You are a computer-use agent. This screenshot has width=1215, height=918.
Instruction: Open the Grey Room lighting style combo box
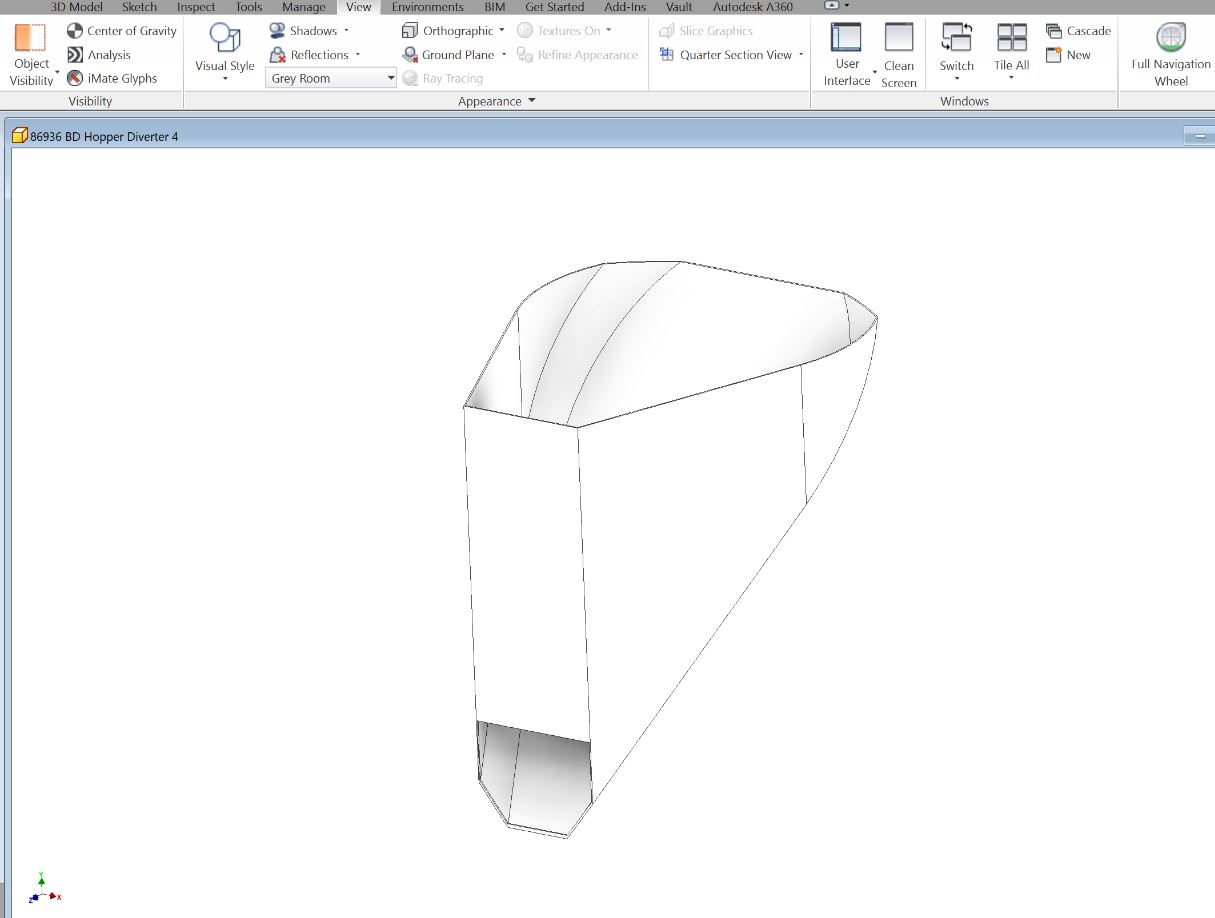click(x=331, y=78)
